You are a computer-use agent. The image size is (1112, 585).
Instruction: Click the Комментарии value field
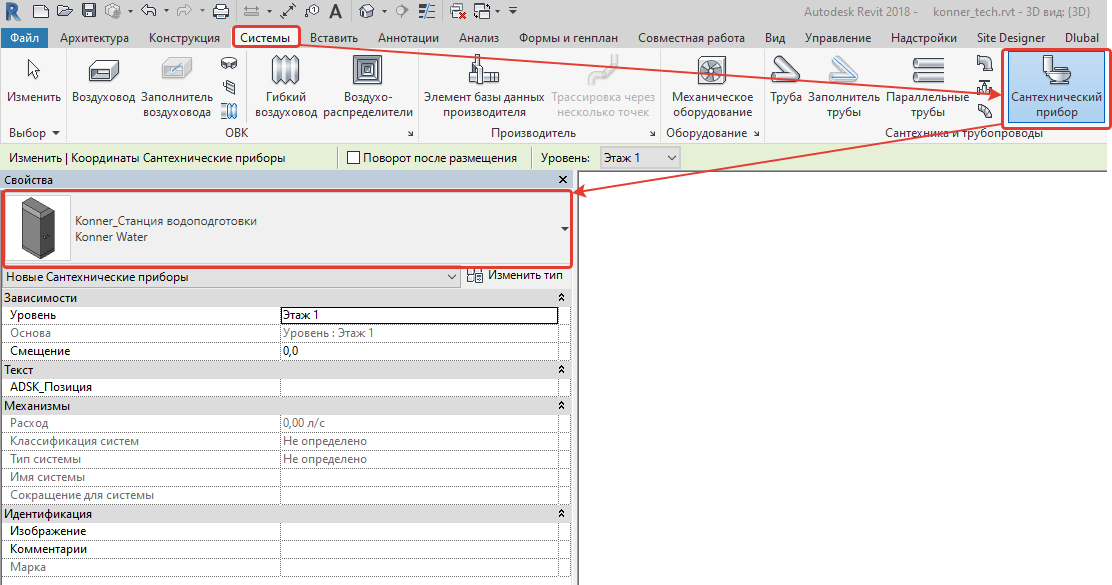pyautogui.click(x=419, y=549)
